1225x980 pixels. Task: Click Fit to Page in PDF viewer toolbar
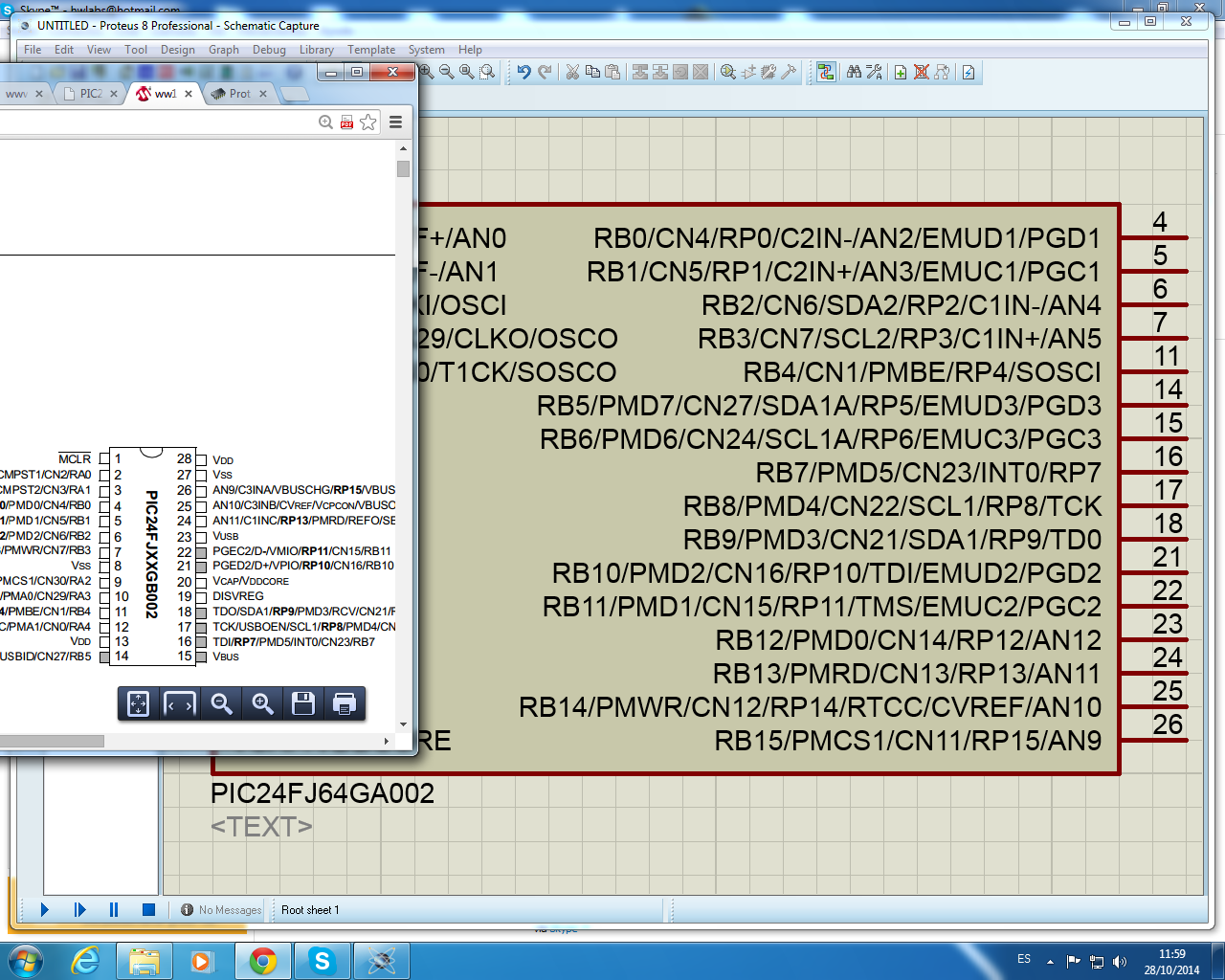[x=139, y=704]
